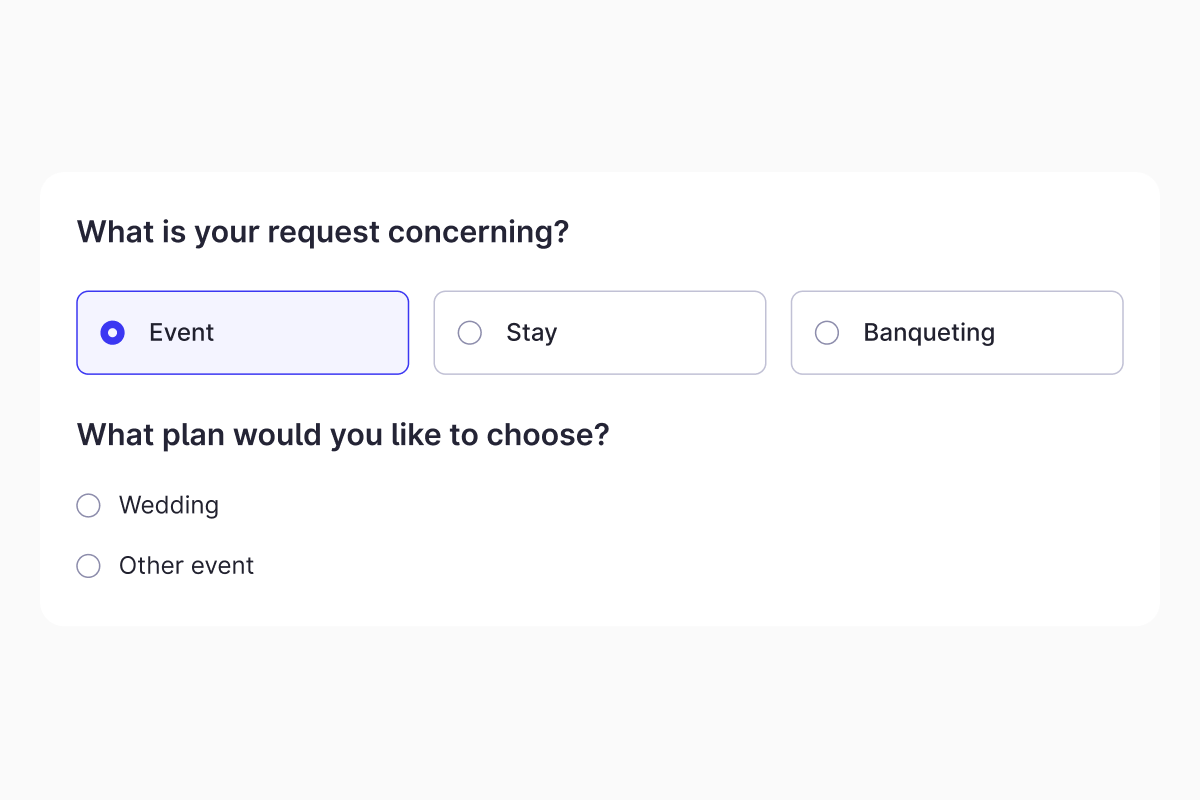Click the empty circle icon beside Banqueting

827,333
